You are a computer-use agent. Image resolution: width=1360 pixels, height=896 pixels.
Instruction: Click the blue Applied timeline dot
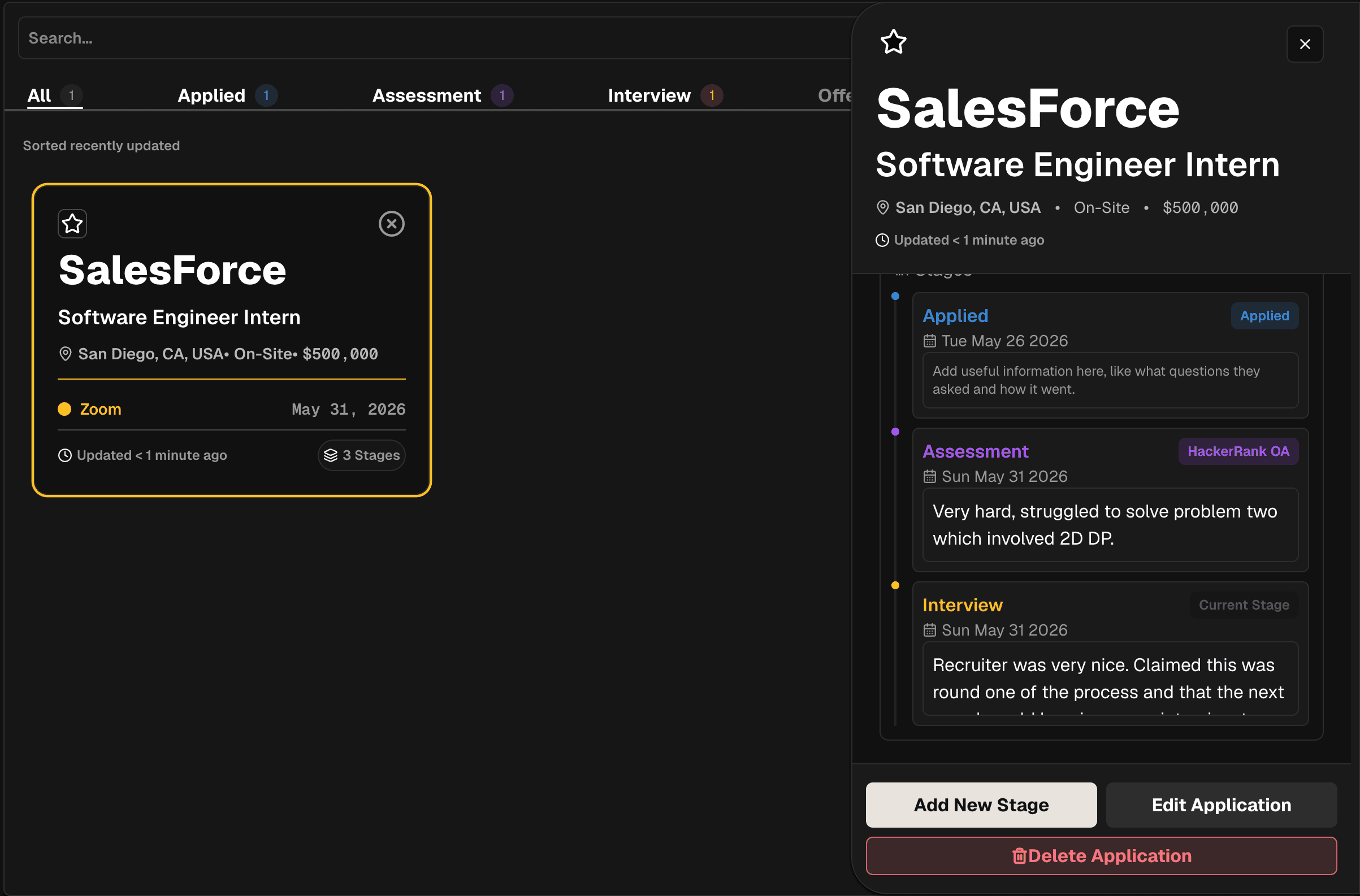click(x=896, y=296)
